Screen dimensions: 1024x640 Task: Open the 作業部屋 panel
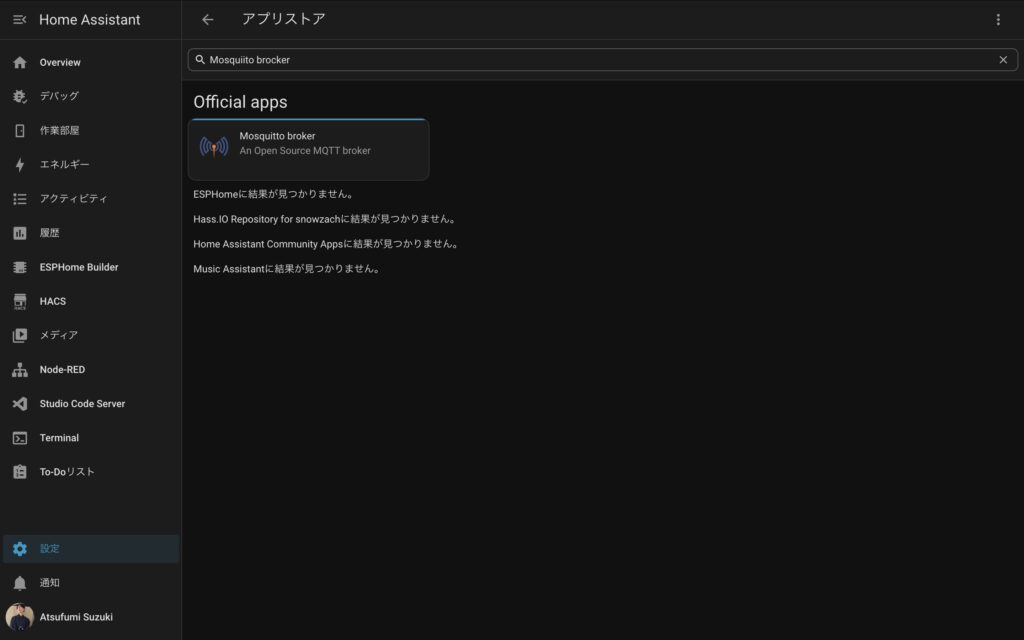pos(59,131)
